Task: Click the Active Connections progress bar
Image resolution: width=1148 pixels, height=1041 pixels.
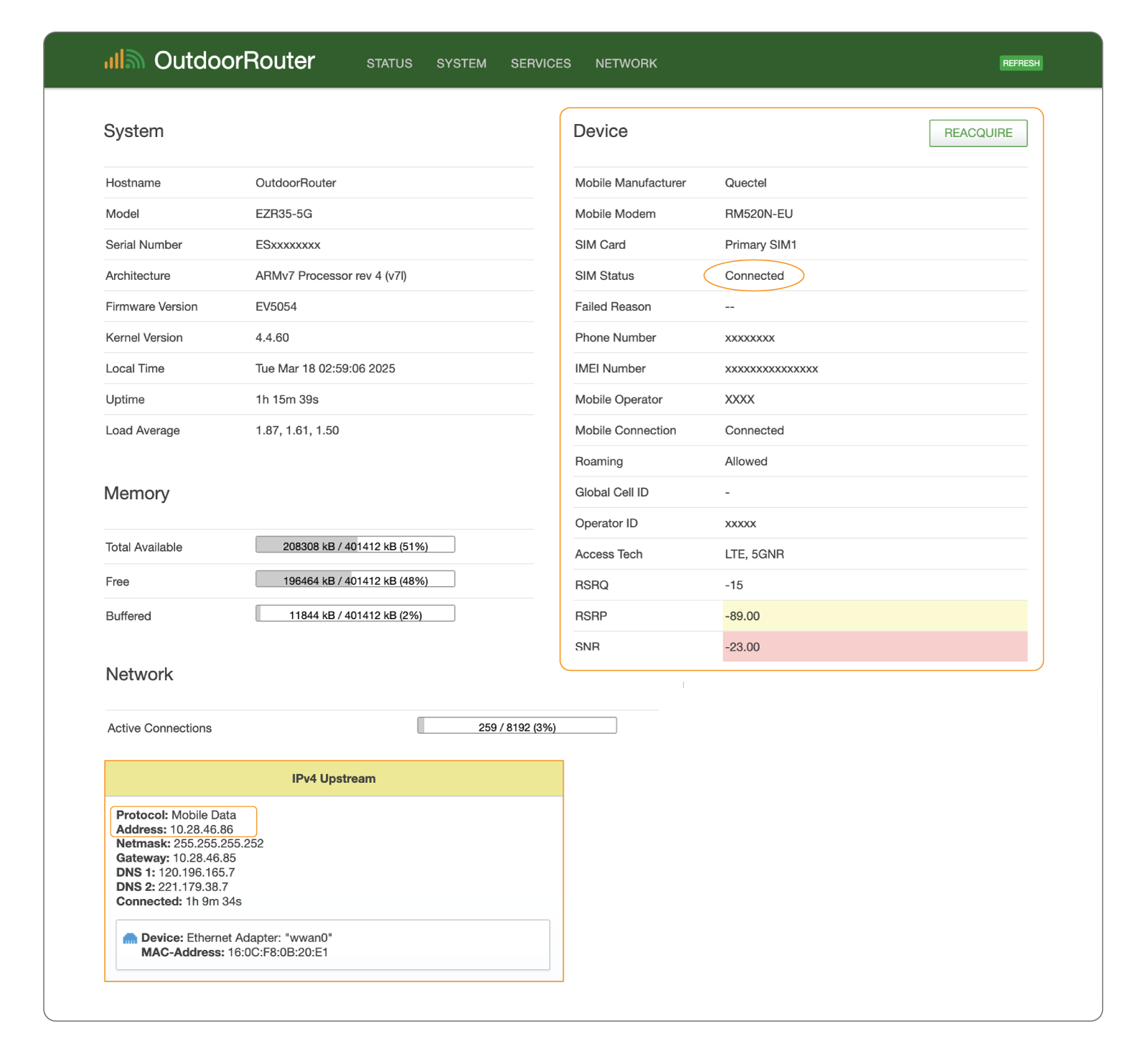Action: (x=517, y=726)
